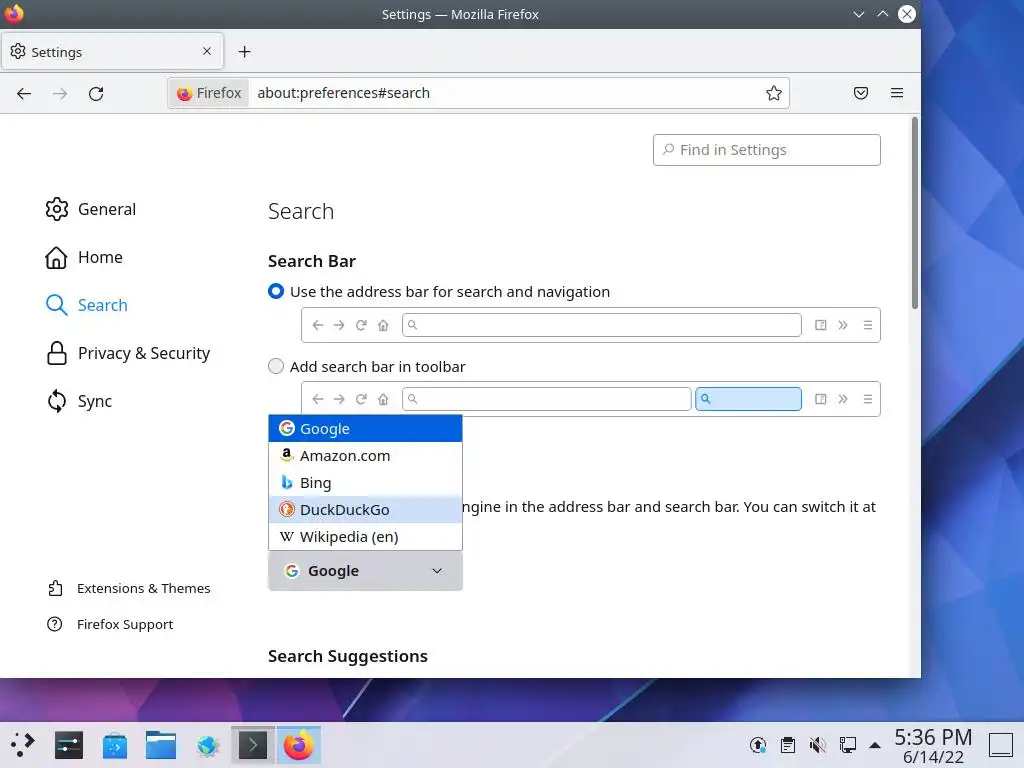Open the Save to Pocket button

tap(861, 93)
